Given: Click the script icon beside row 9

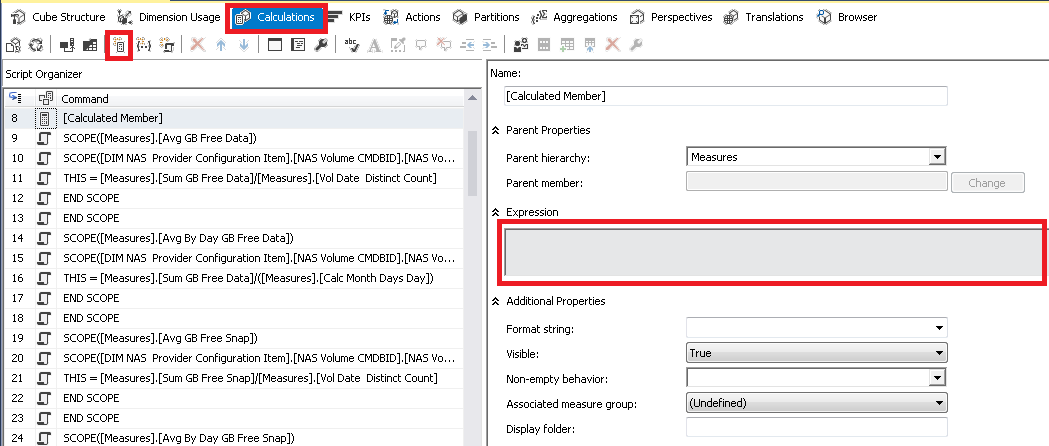Looking at the screenshot, I should tap(45, 138).
